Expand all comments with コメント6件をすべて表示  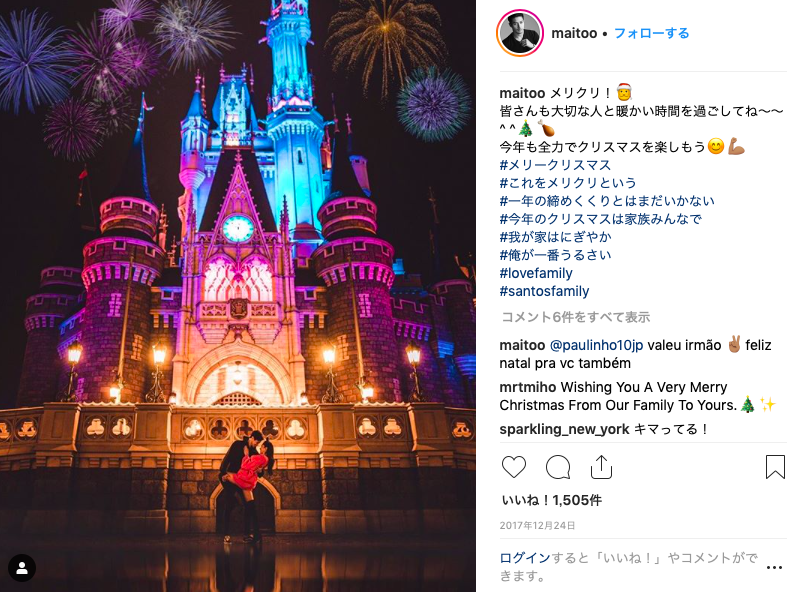click(576, 317)
